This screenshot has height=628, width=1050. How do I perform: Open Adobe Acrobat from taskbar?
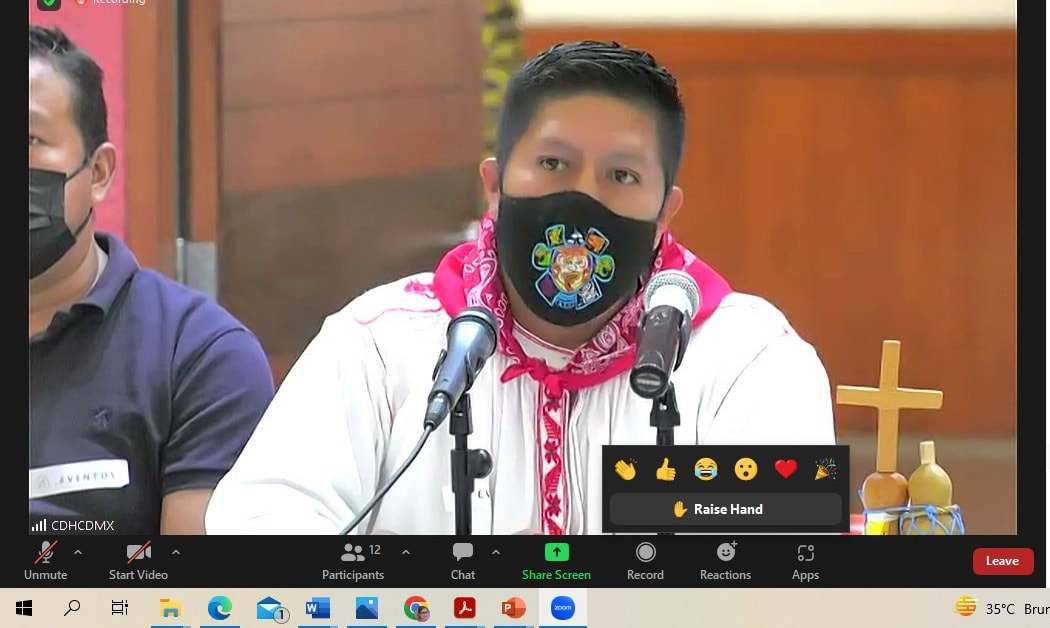[x=465, y=608]
